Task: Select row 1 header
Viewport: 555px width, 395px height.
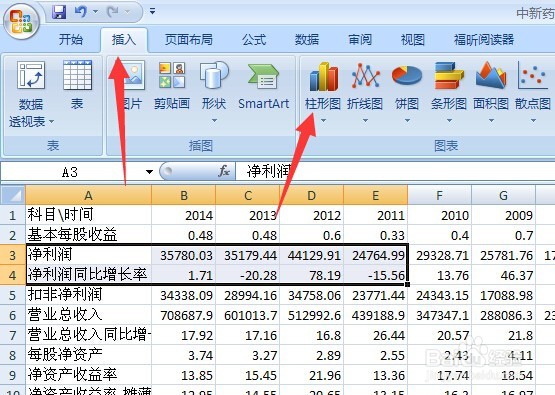Action: pyautogui.click(x=13, y=215)
